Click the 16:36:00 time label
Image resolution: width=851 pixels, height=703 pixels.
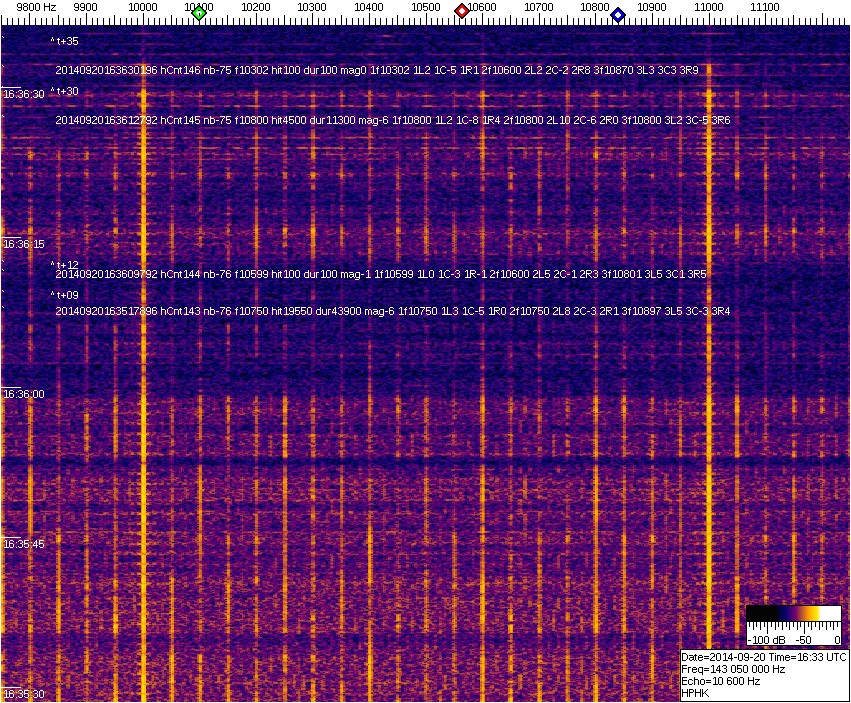24,394
